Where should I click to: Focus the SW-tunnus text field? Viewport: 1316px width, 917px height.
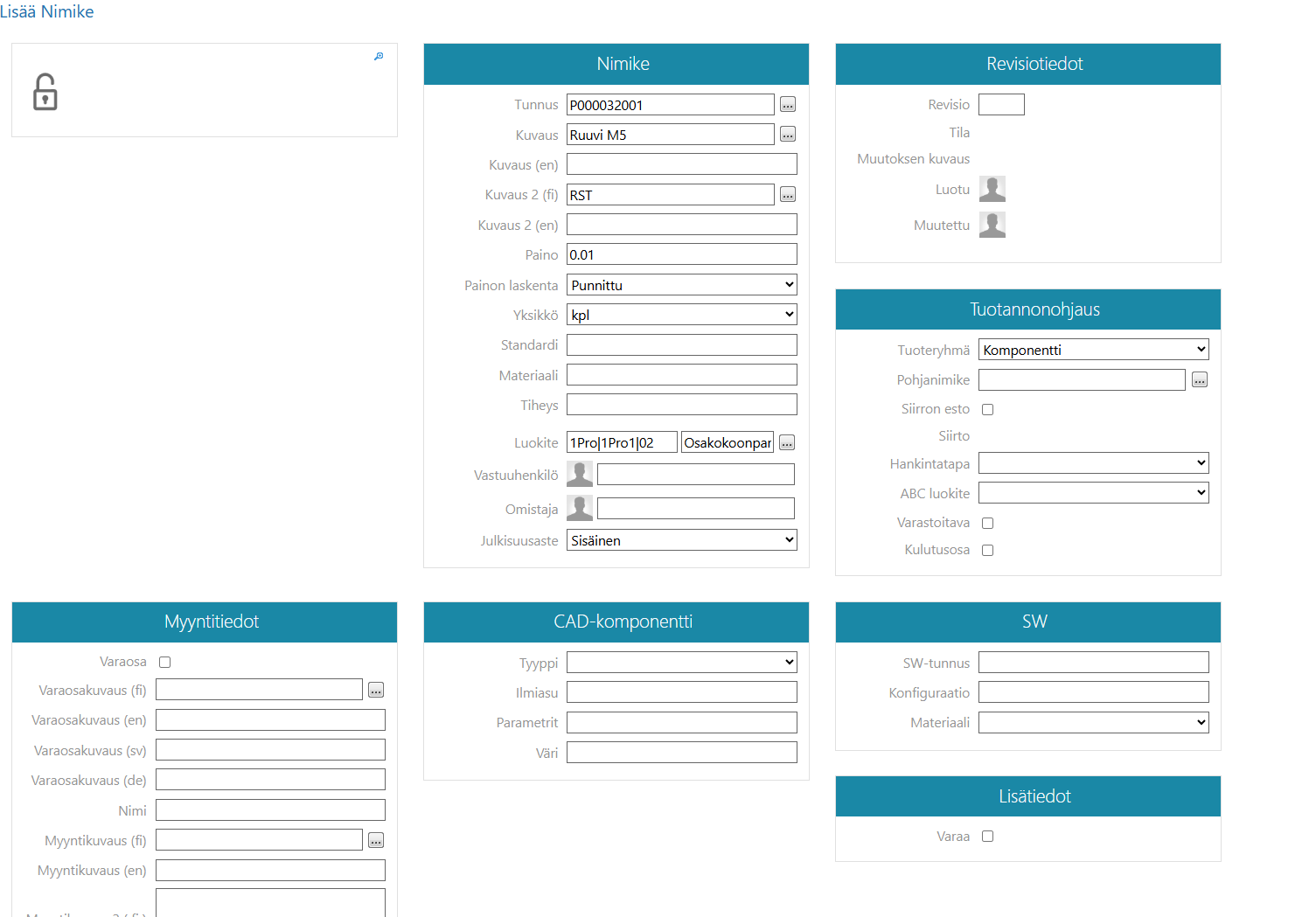1093,663
